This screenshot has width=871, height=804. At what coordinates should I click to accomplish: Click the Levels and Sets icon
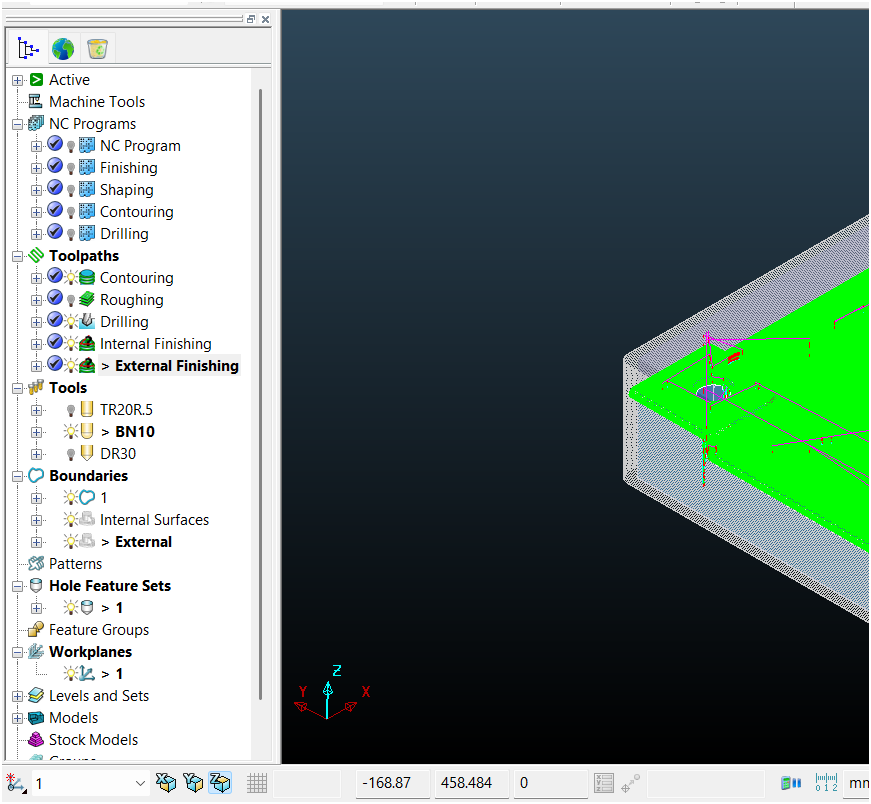tap(36, 695)
